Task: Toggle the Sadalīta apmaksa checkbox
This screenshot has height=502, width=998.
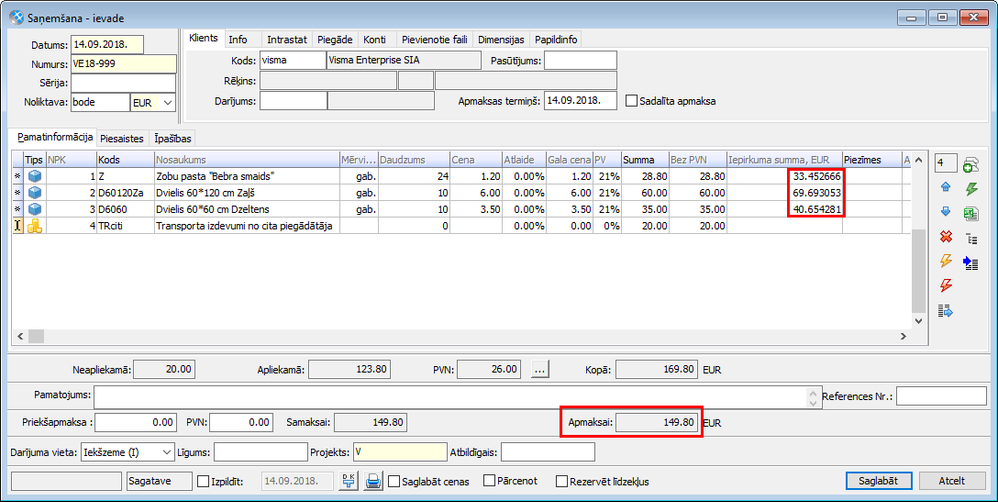Action: pyautogui.click(x=631, y=101)
